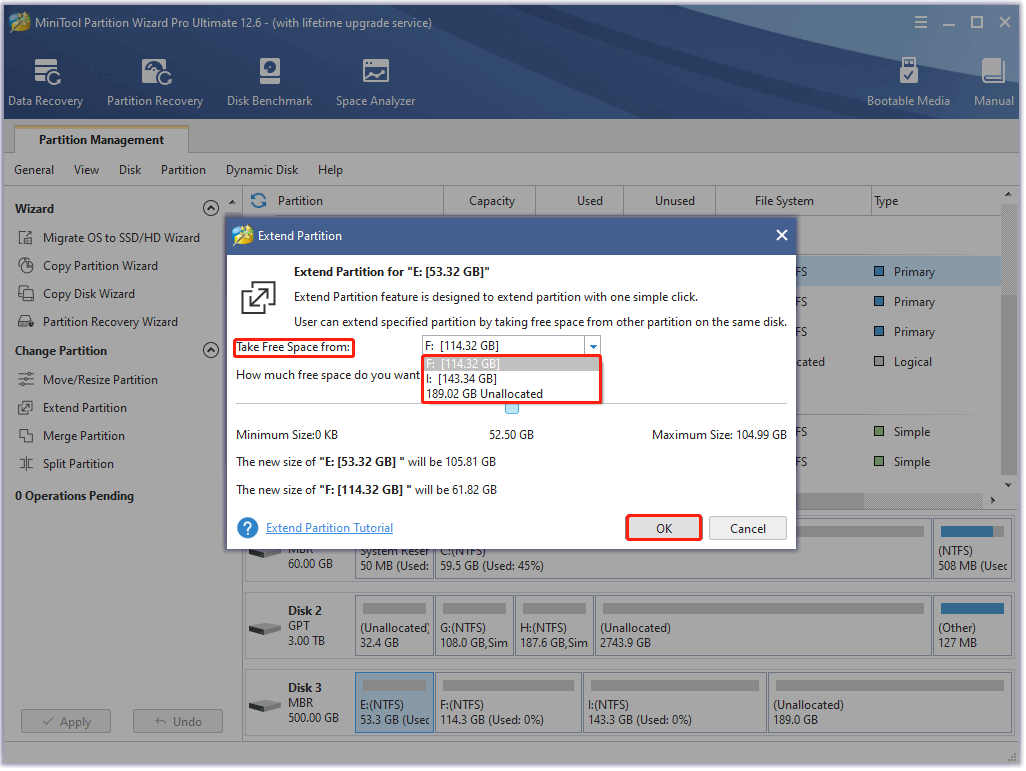Collapse the Wizard section
Viewport: 1026px width, 771px height.
click(211, 209)
